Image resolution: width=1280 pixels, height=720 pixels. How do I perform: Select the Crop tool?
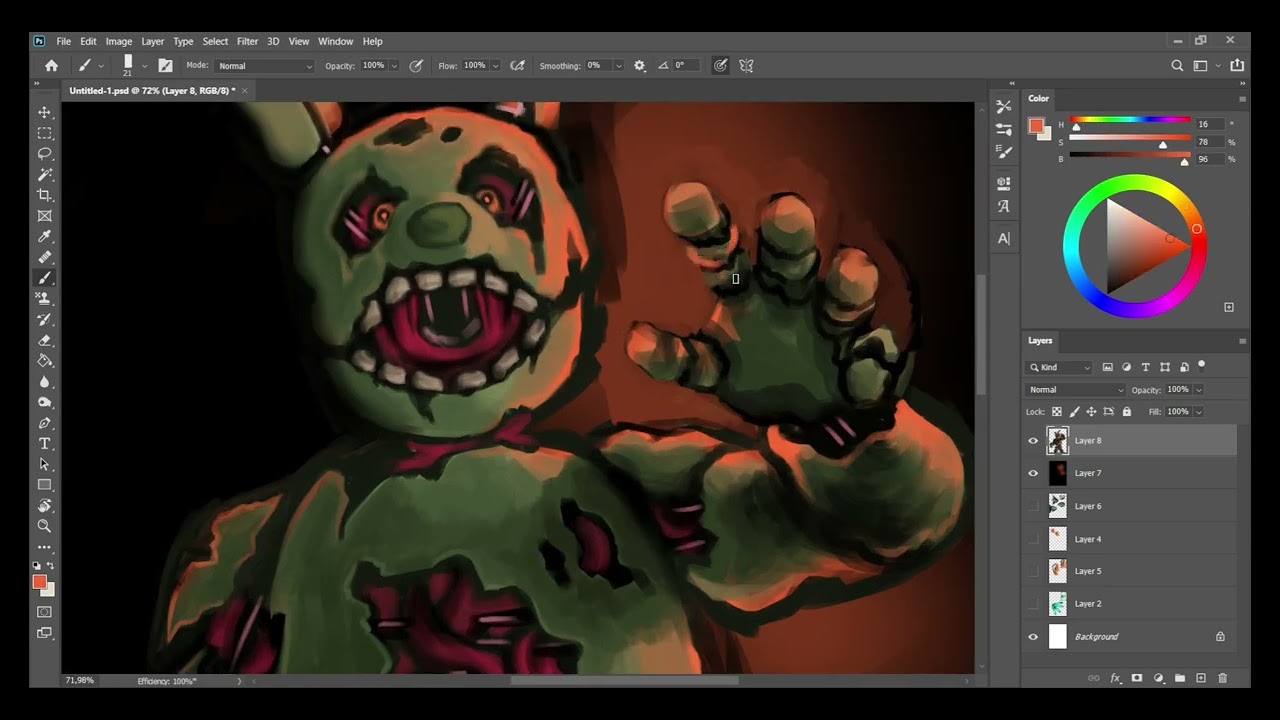point(45,195)
